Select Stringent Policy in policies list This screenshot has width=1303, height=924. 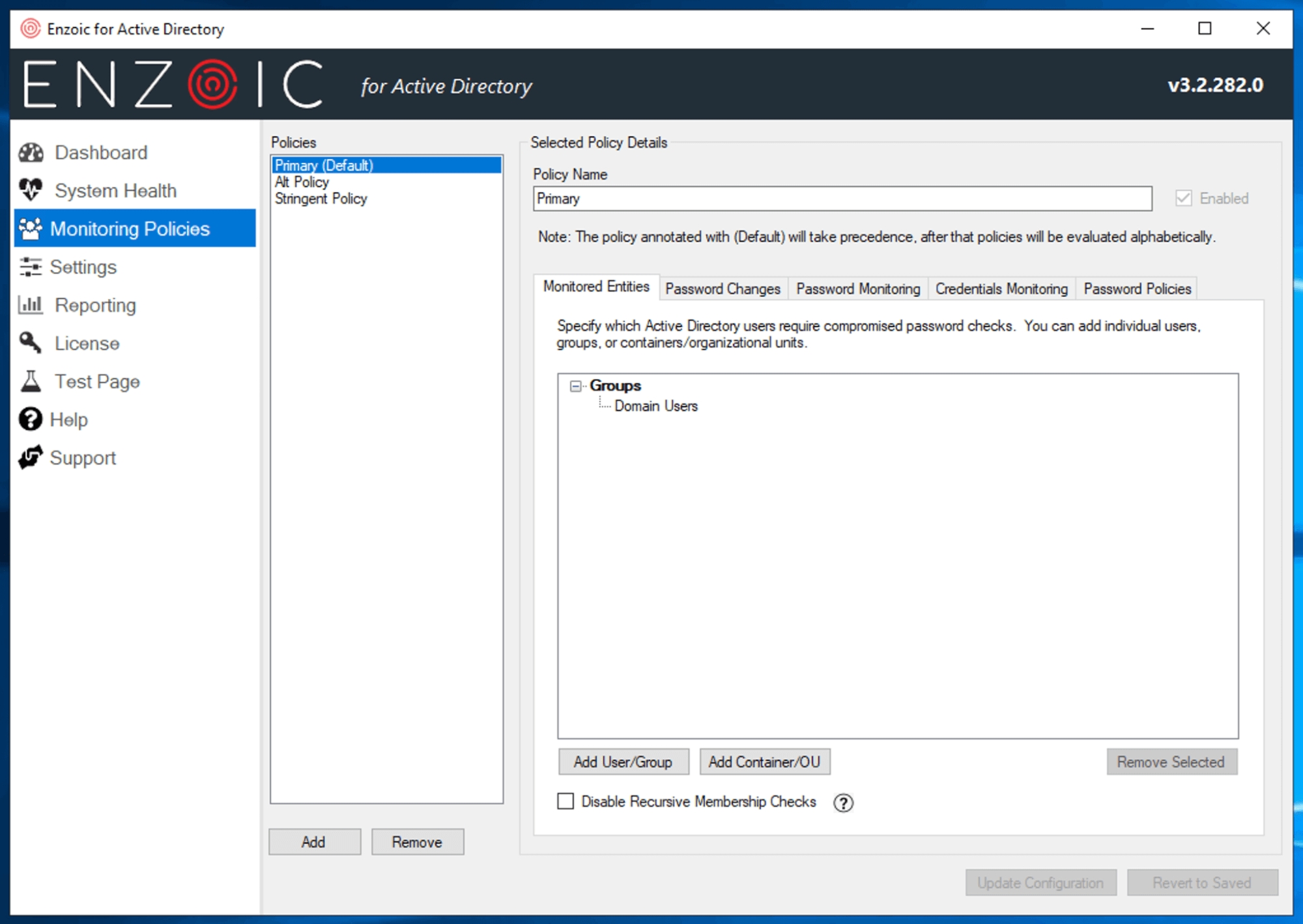321,199
